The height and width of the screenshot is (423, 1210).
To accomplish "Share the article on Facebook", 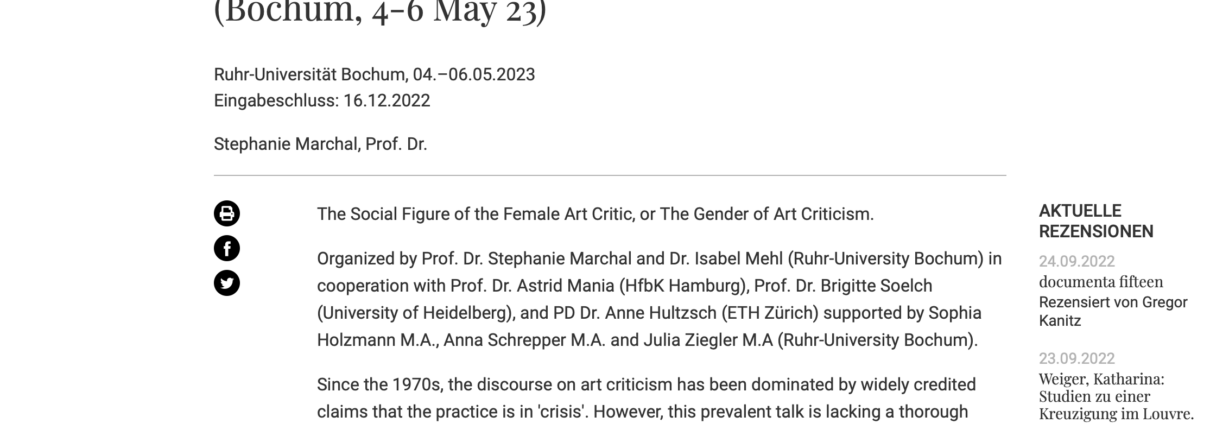I will (227, 248).
